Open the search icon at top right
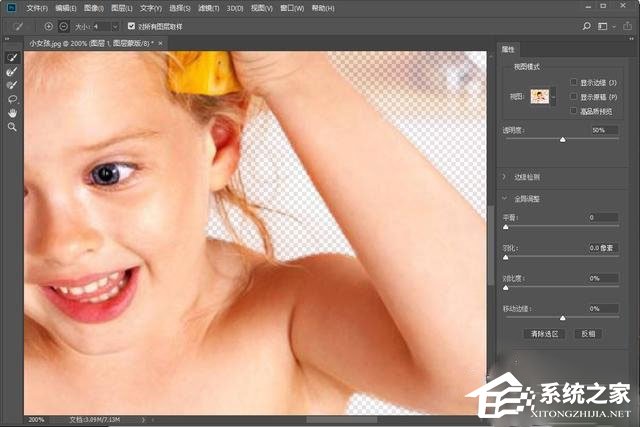Image resolution: width=640 pixels, height=427 pixels. tap(584, 25)
